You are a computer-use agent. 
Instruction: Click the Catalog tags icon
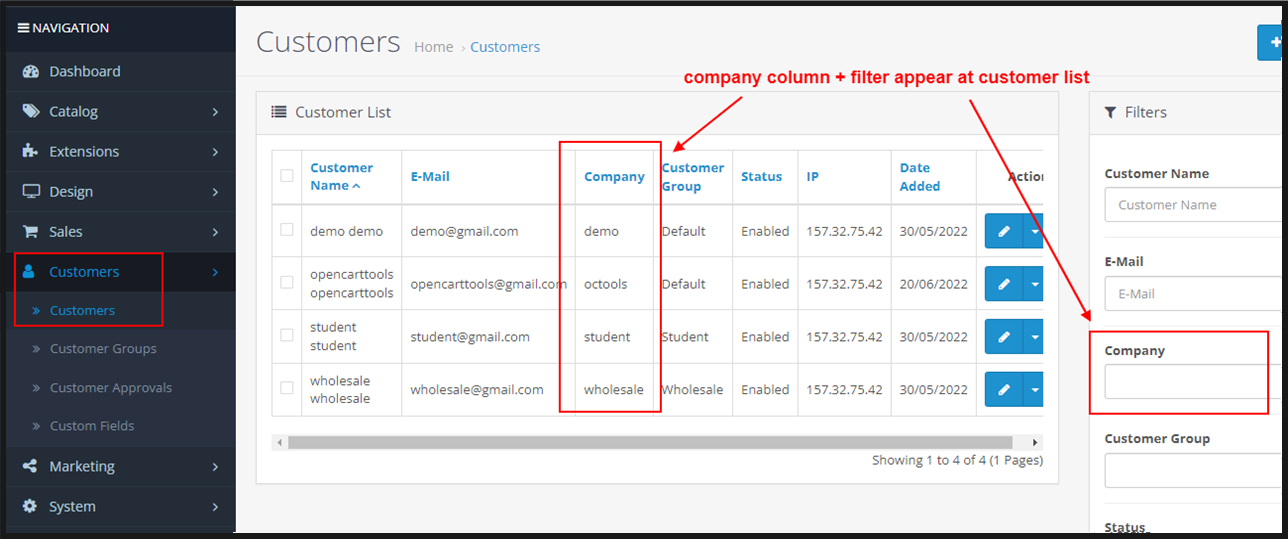coord(30,112)
